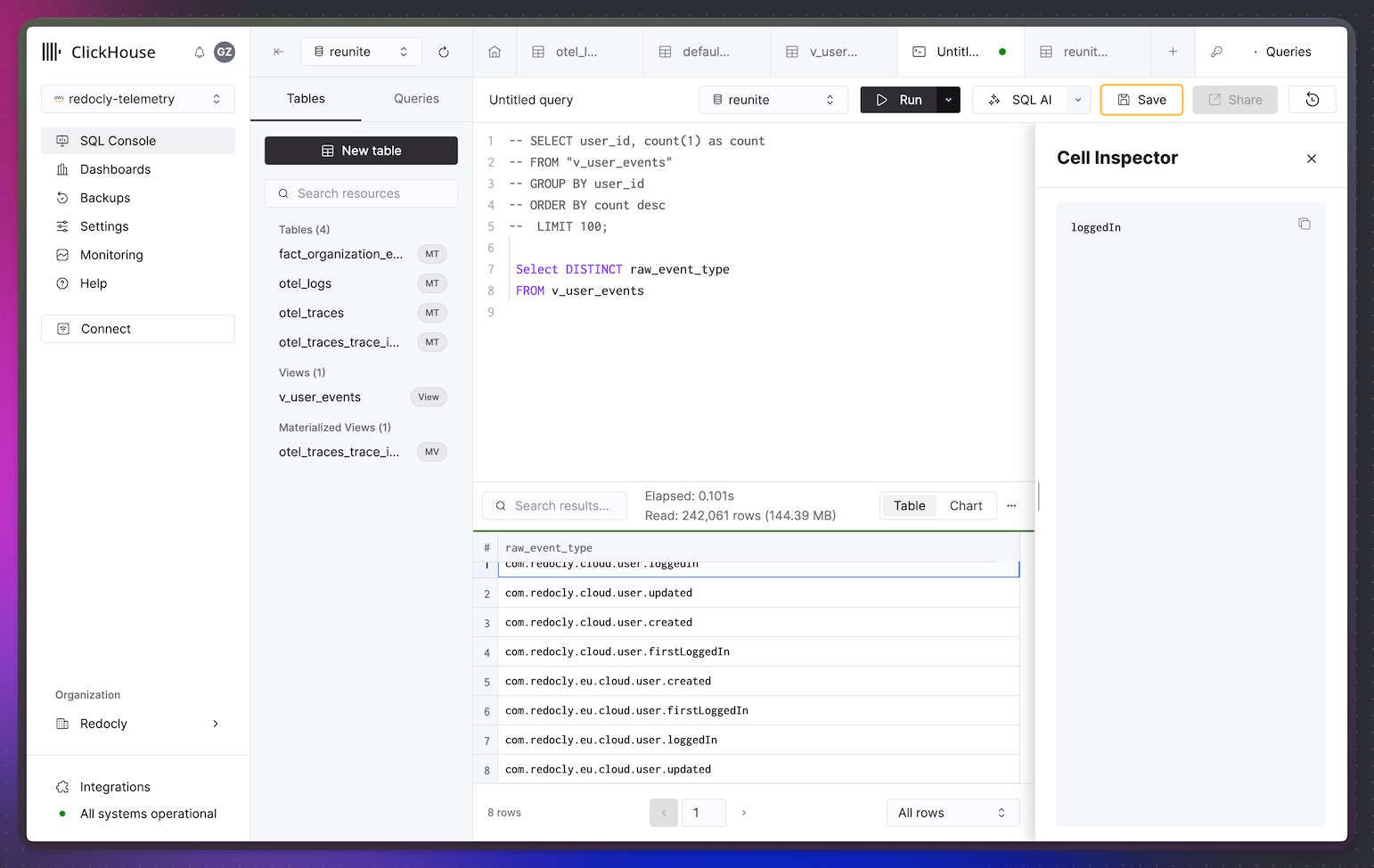The image size is (1374, 868).
Task: Open Help in sidebar
Action: click(x=138, y=283)
